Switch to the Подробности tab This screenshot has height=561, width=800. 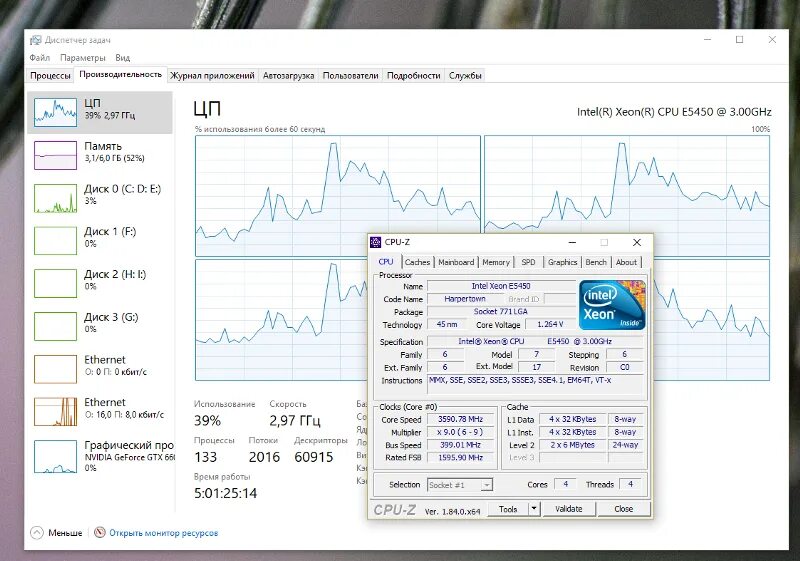[x=413, y=75]
